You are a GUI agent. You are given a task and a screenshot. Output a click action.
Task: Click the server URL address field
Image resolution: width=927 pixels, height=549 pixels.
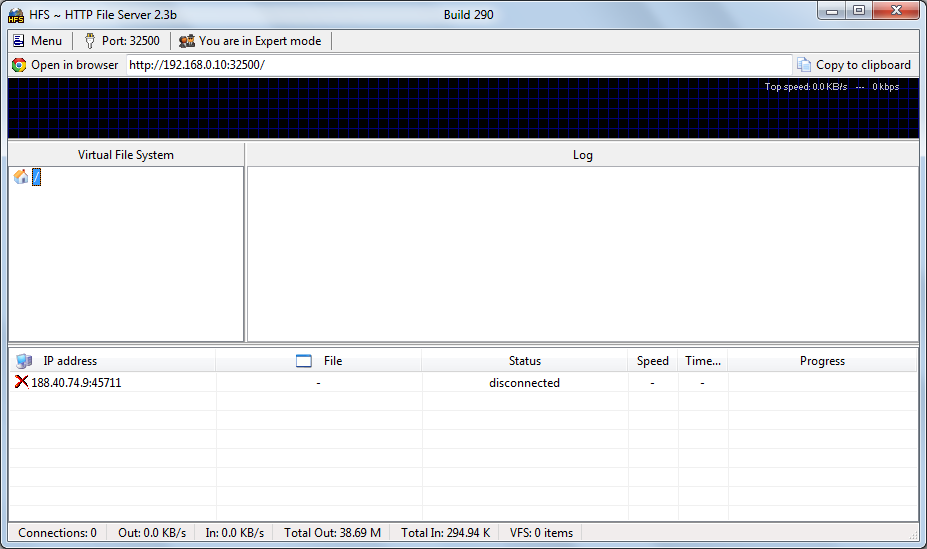[459, 65]
